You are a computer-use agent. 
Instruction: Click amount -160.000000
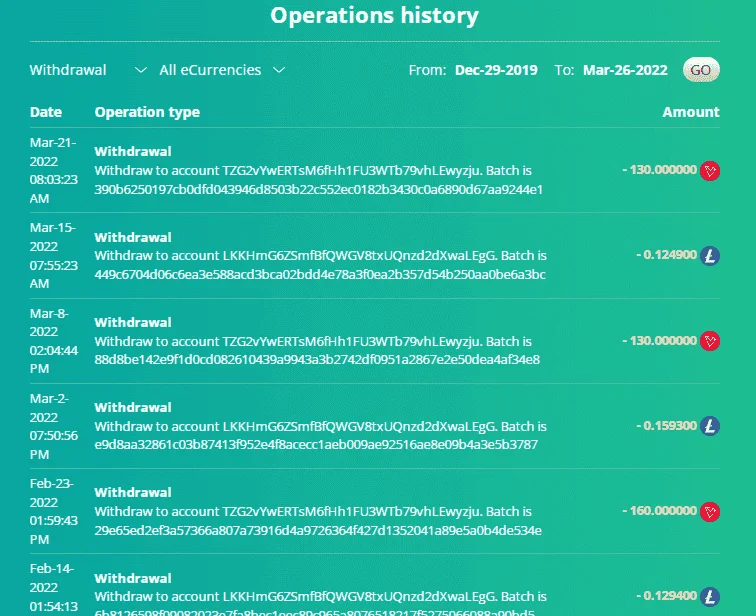coord(659,511)
